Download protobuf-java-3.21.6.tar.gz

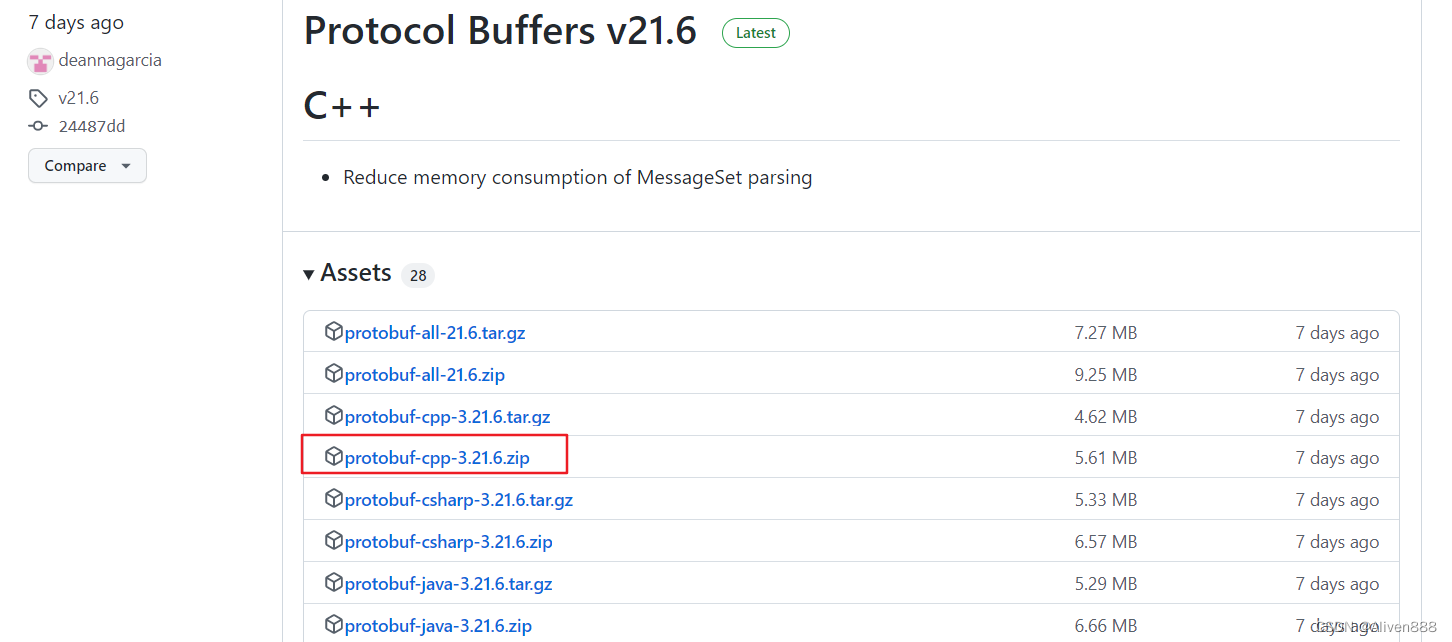tap(448, 583)
